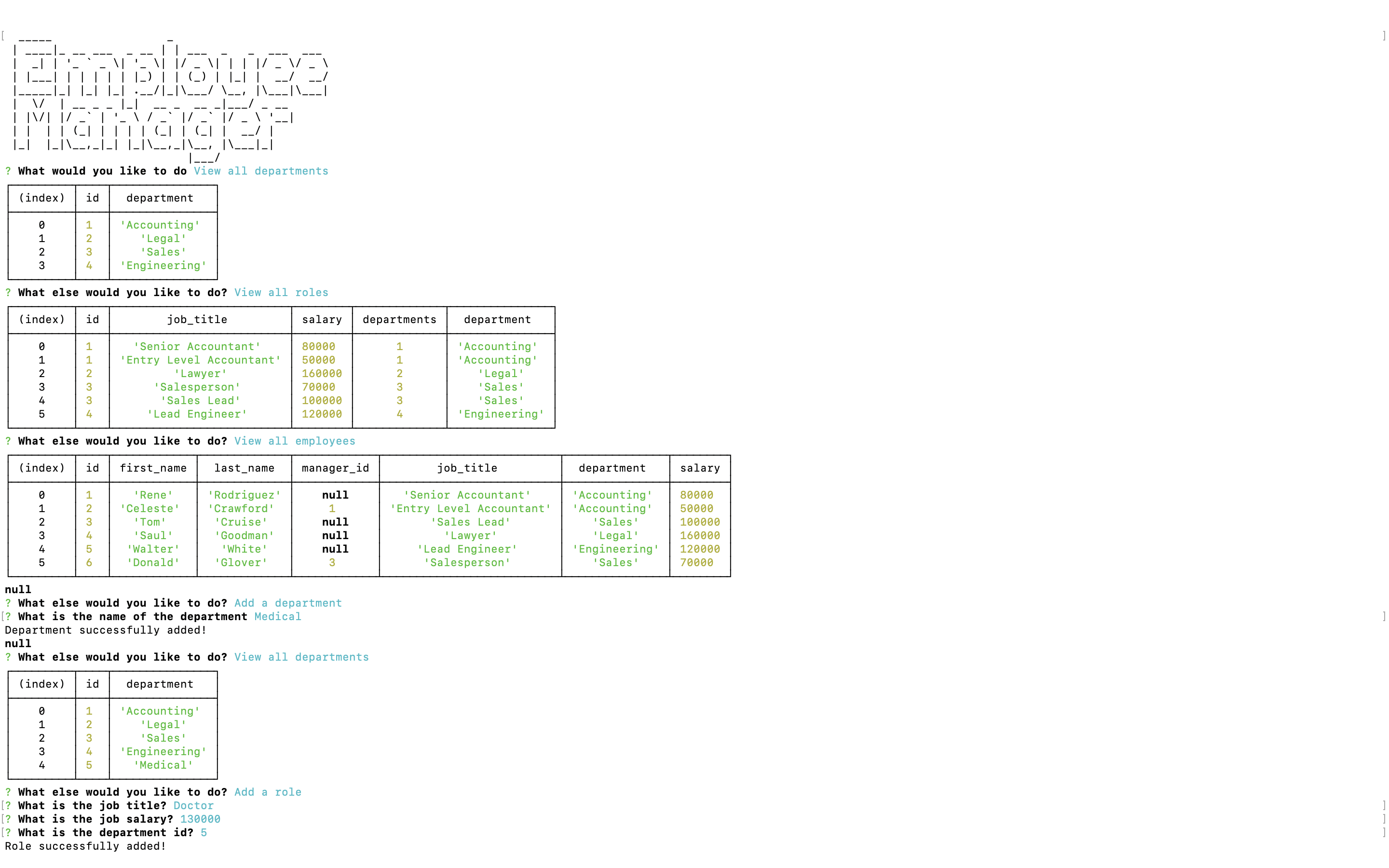Click the 'View all roles' link
Image resolution: width=1389 pixels, height=868 pixels.
tap(281, 292)
